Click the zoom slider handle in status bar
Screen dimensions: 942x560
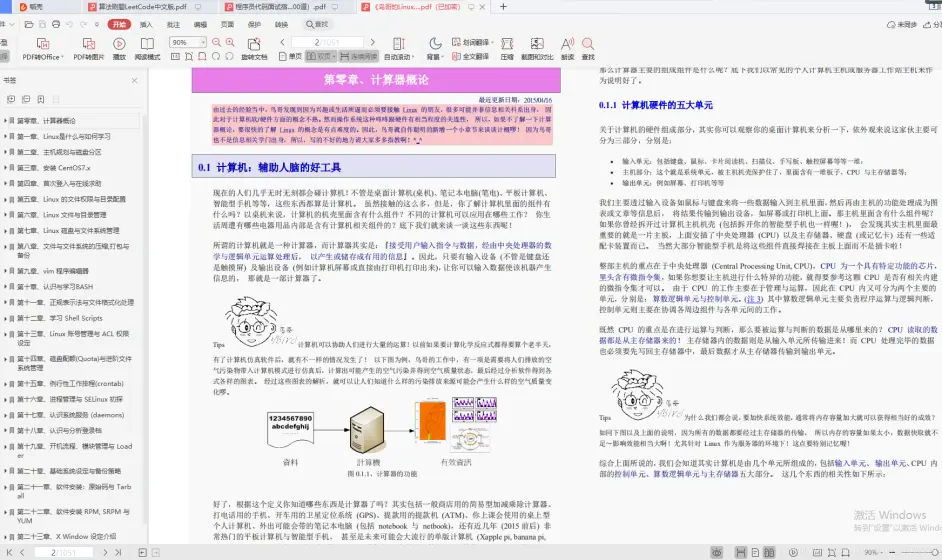(x=935, y=552)
